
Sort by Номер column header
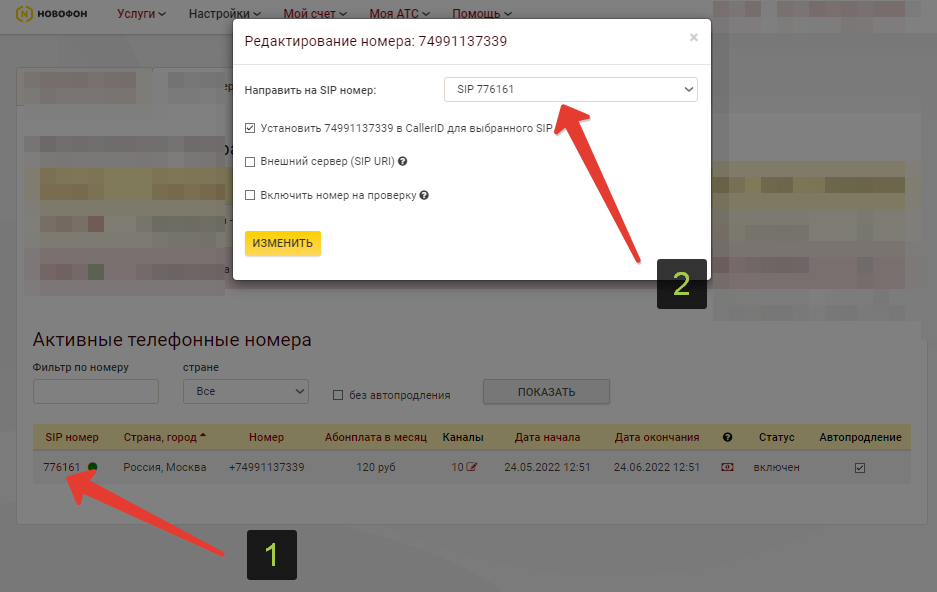point(267,437)
